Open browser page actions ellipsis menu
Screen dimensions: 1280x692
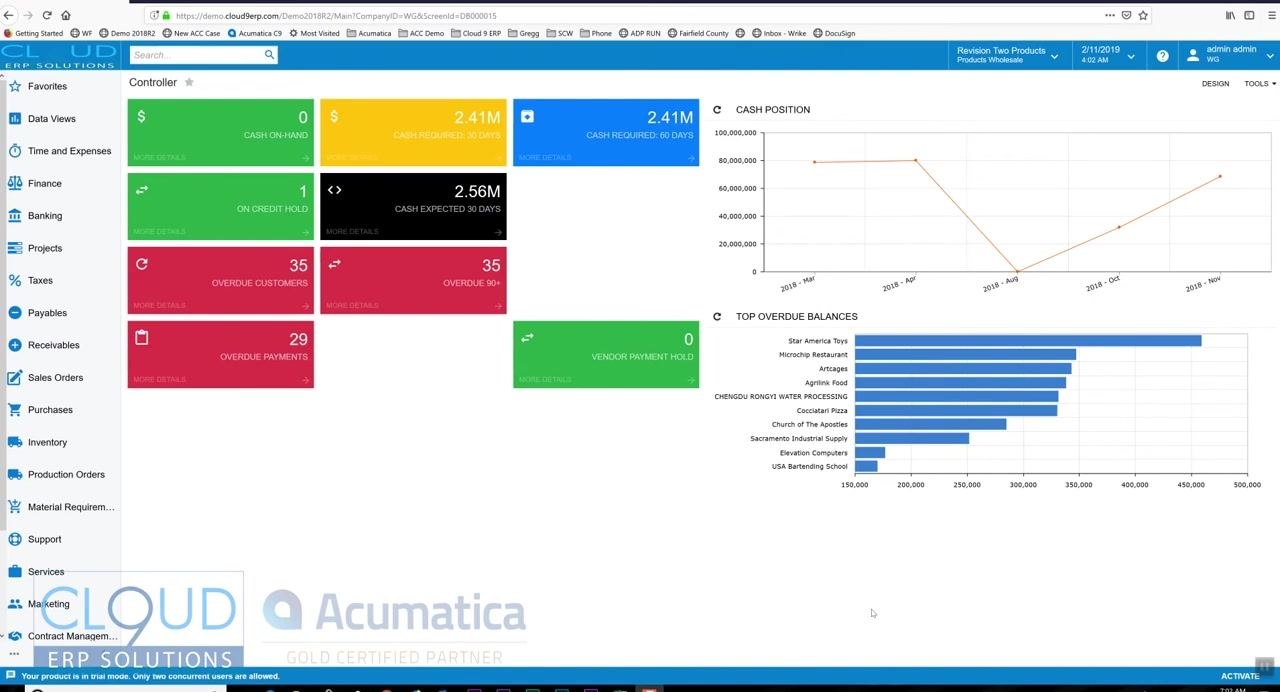(1110, 15)
